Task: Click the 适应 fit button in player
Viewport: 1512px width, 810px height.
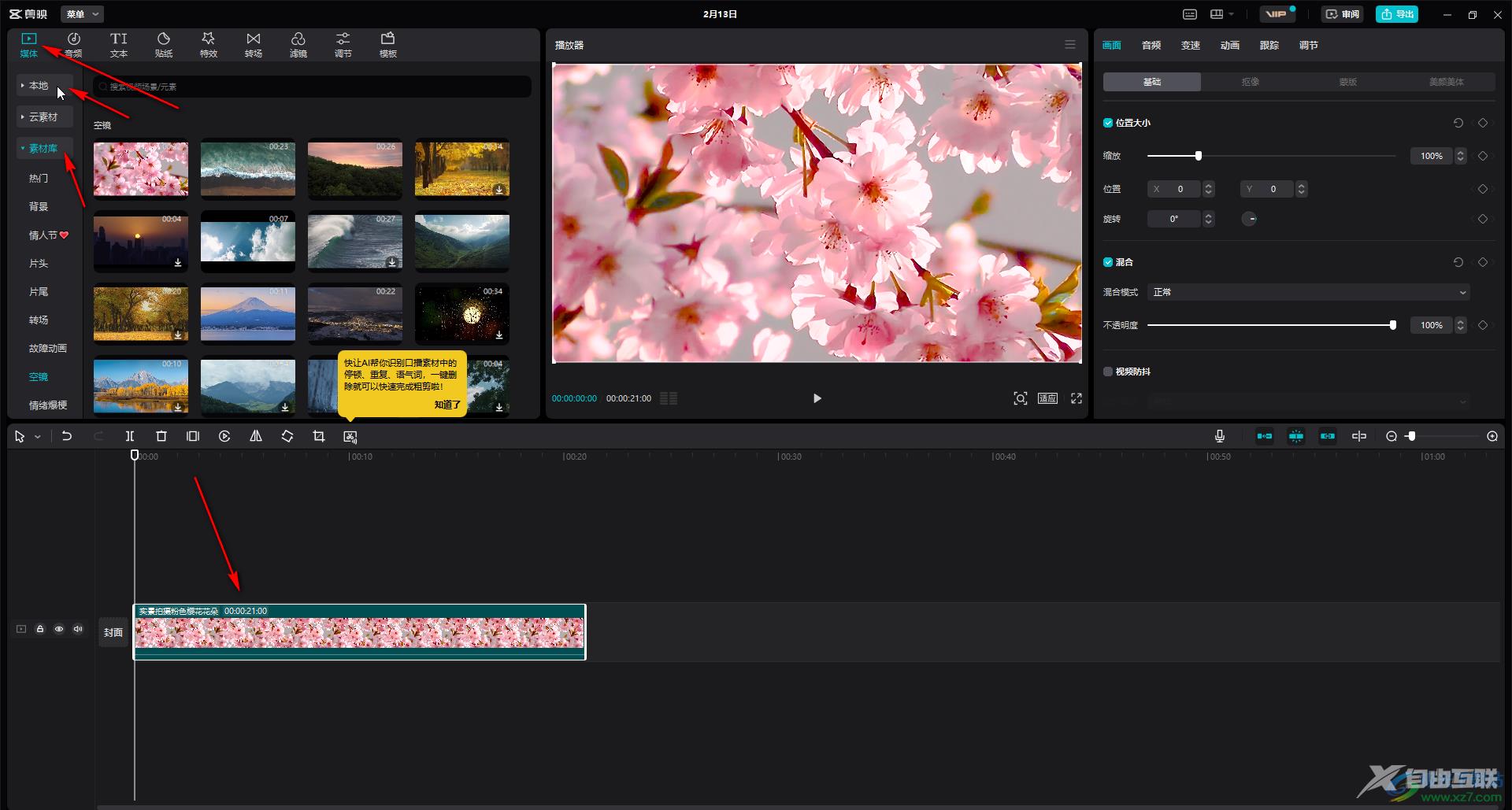Action: point(1047,398)
